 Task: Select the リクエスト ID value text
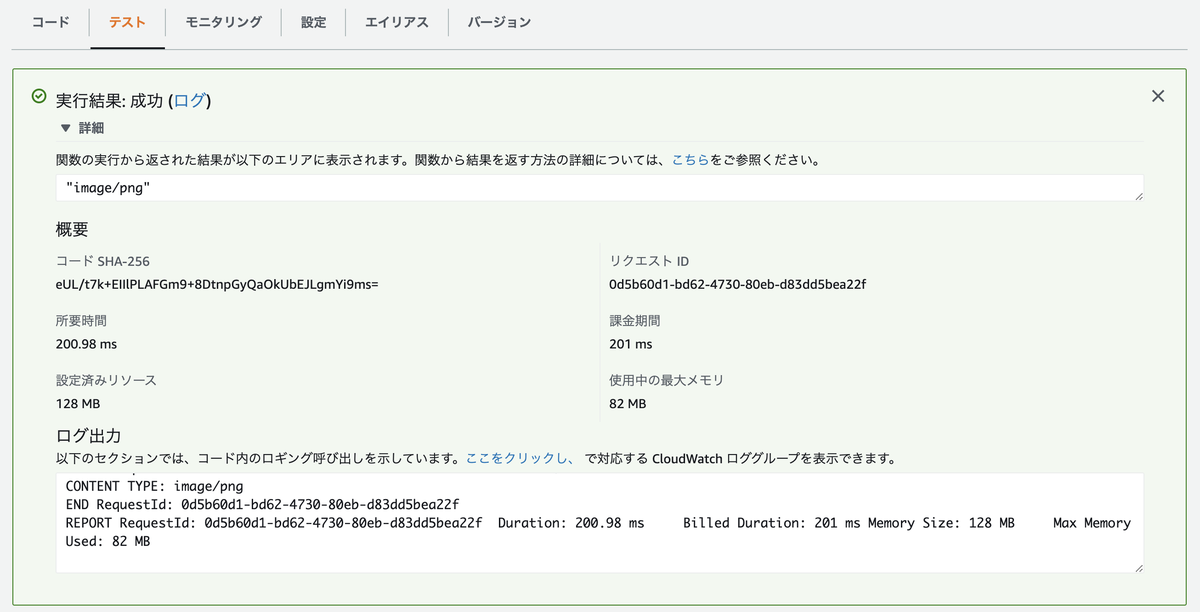[737, 284]
